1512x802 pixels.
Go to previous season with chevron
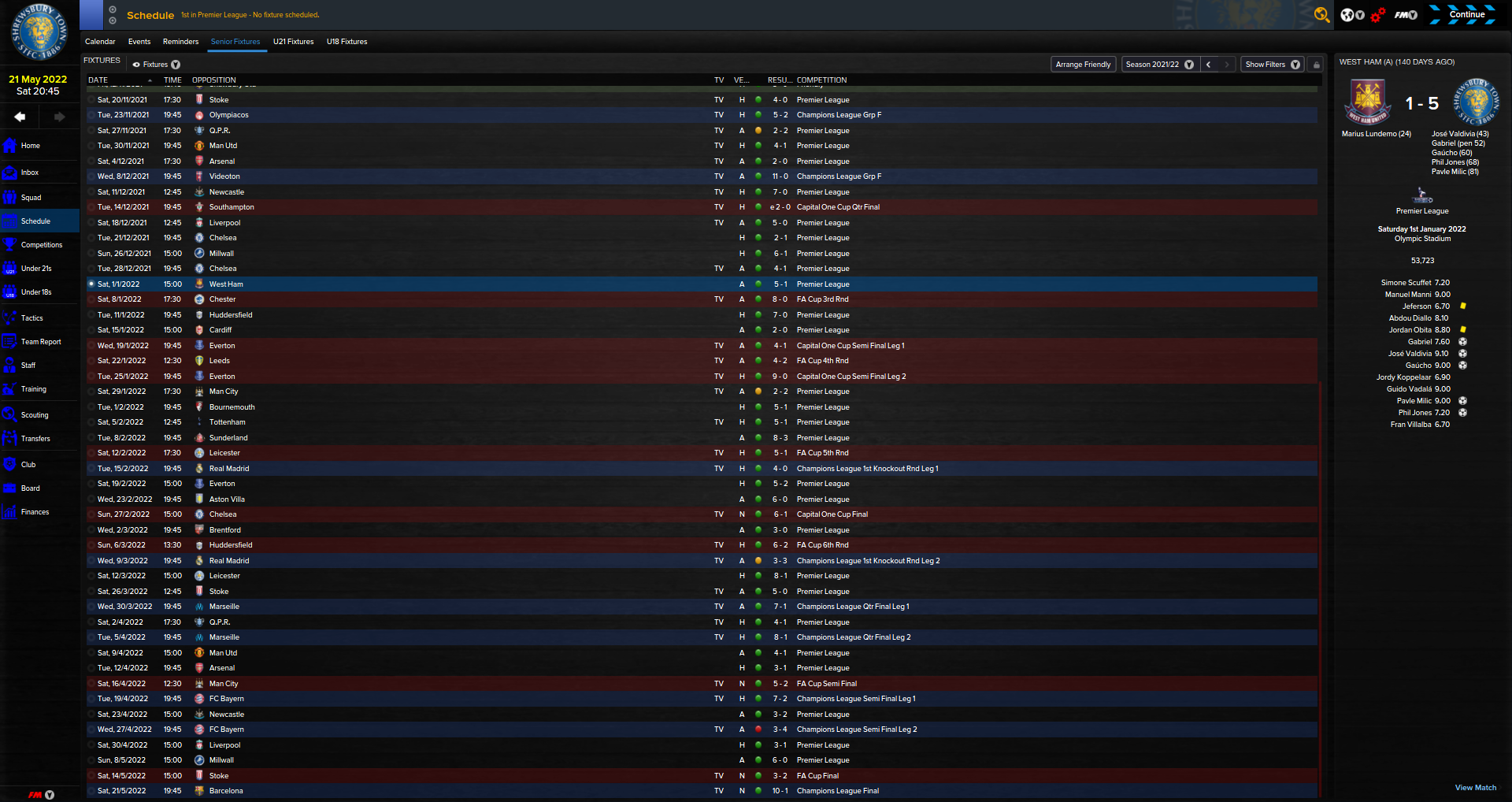[1208, 65]
